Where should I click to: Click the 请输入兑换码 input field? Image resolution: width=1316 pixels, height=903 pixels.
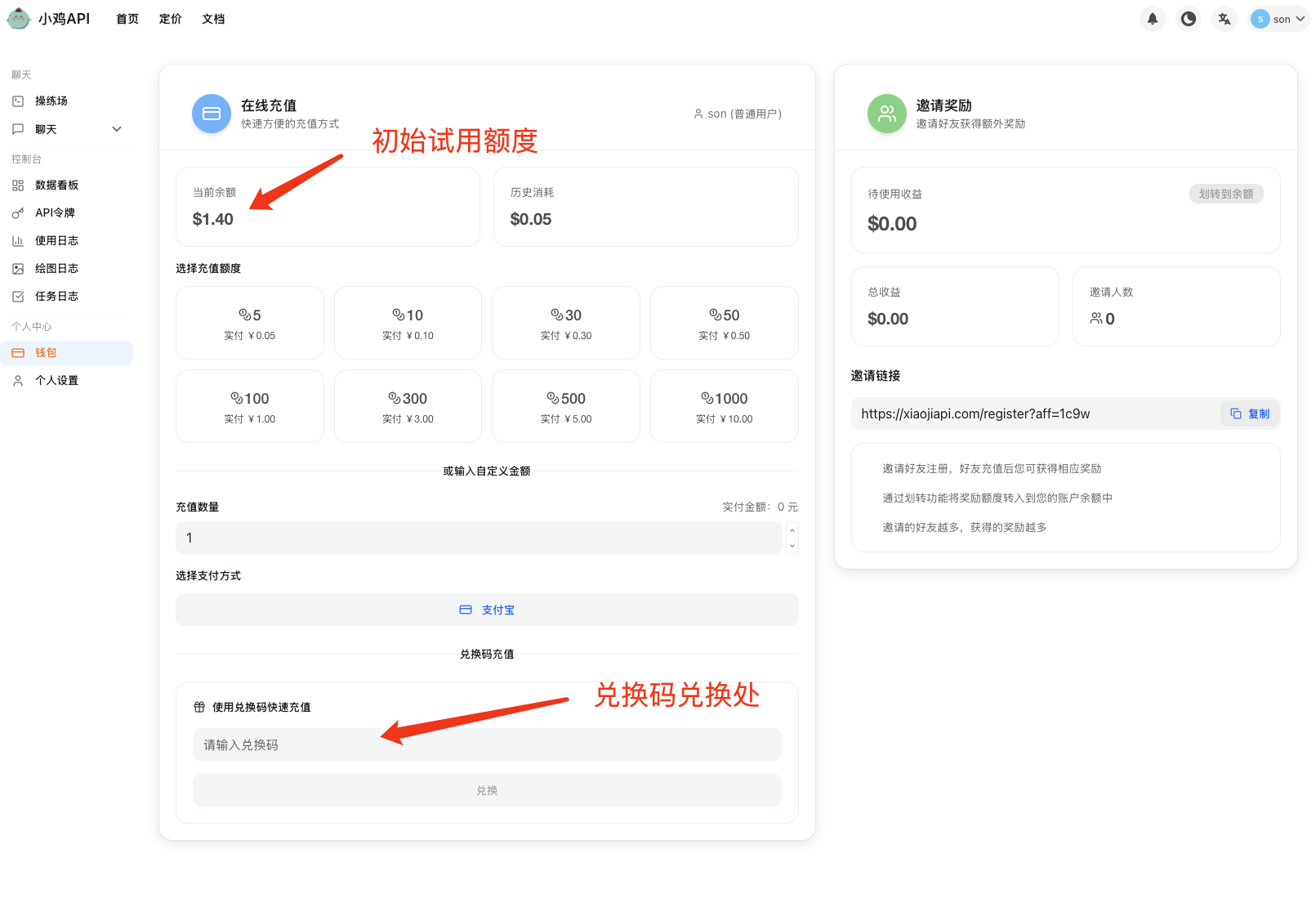(487, 745)
